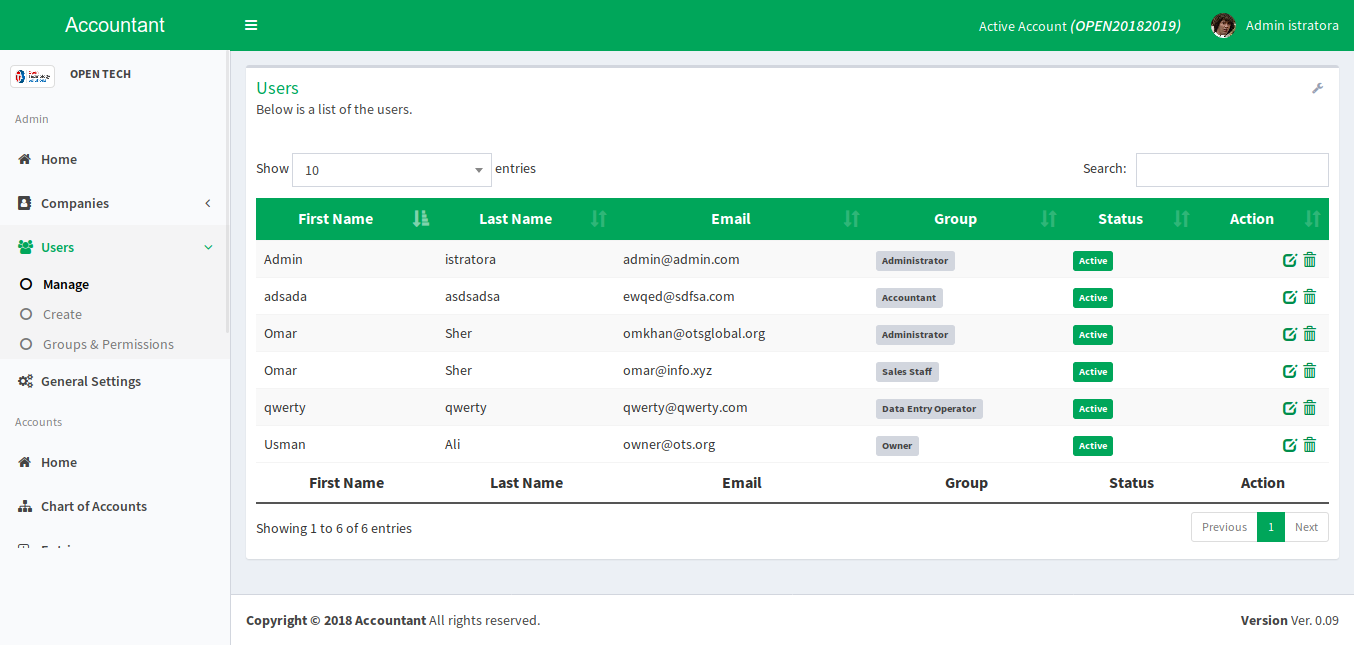Delete the owner@ots.org user

(1310, 445)
